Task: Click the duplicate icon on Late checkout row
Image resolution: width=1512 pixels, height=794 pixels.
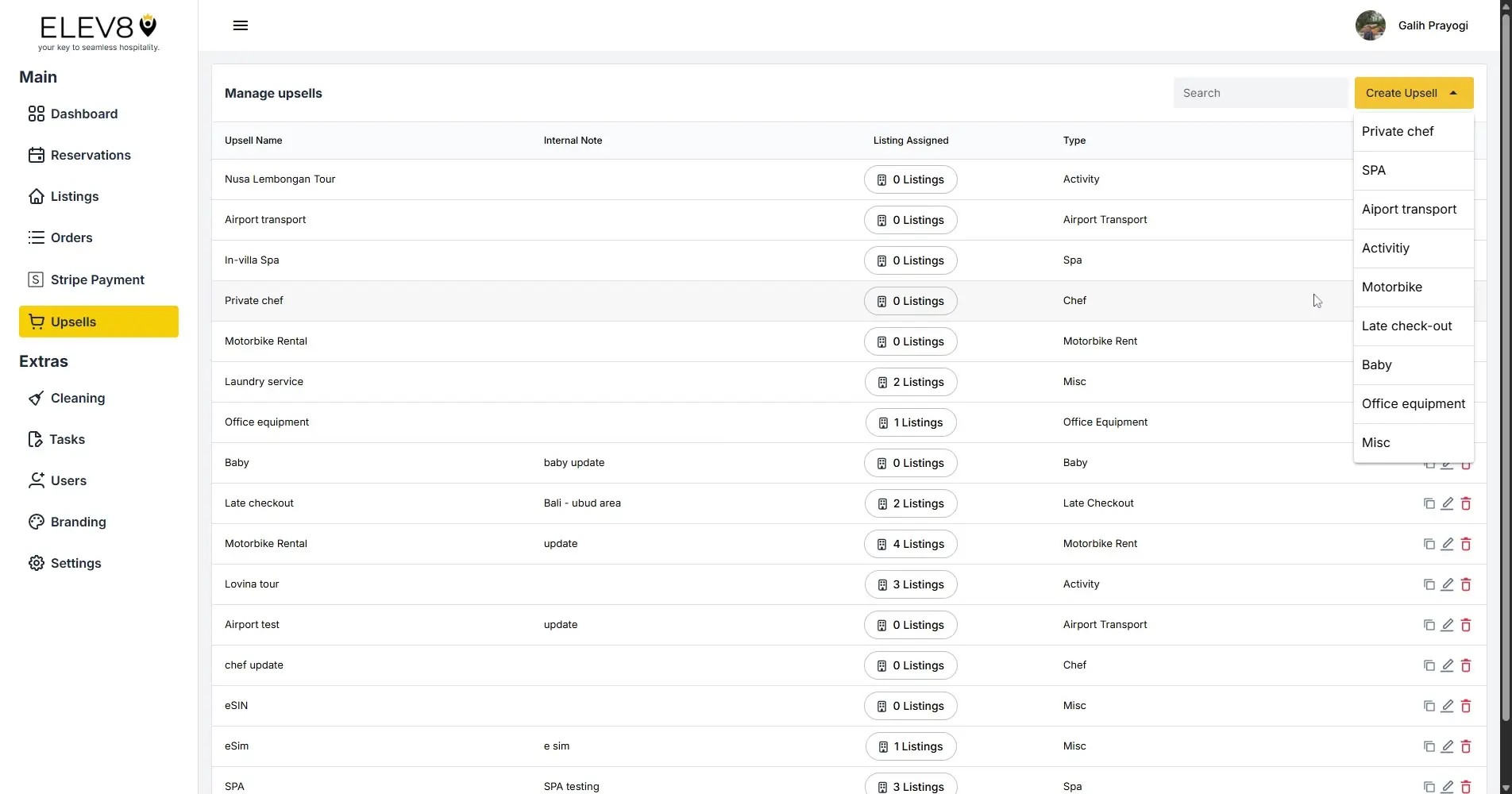Action: 1429,503
